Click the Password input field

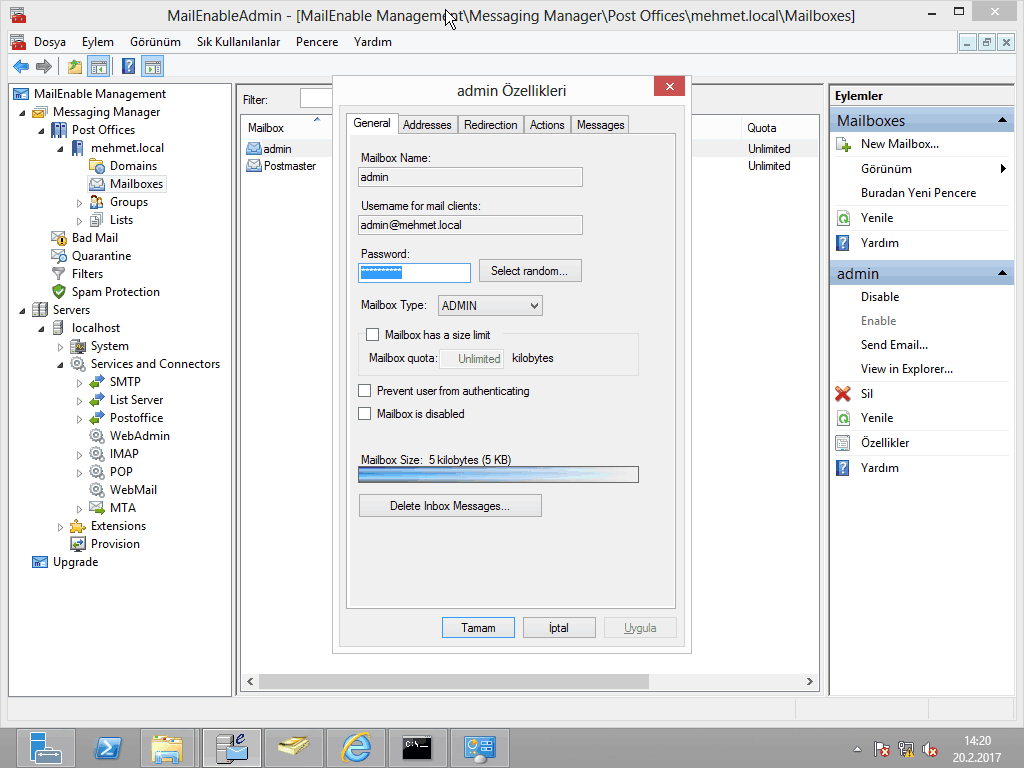tap(414, 273)
